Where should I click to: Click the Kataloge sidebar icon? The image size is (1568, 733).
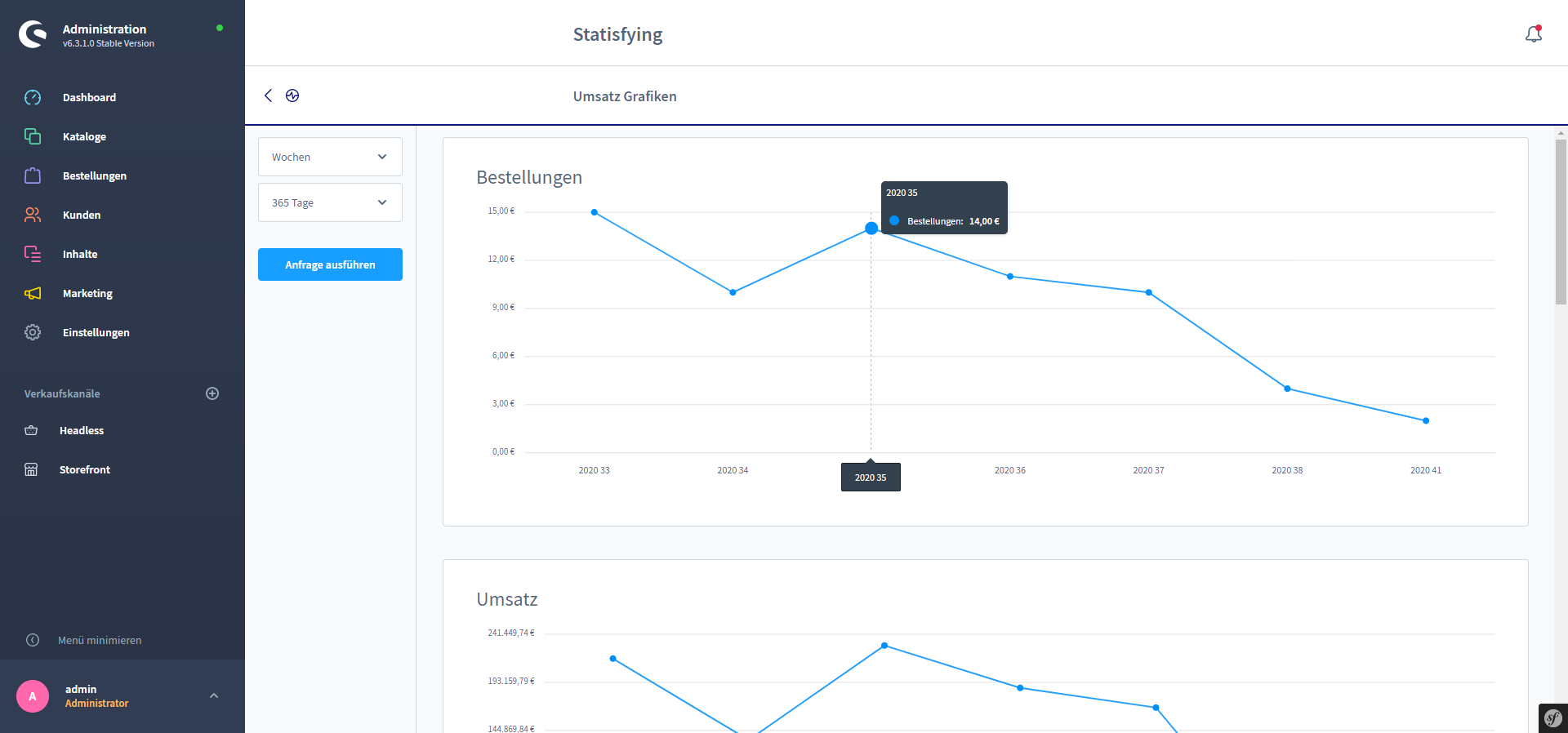pyautogui.click(x=33, y=136)
